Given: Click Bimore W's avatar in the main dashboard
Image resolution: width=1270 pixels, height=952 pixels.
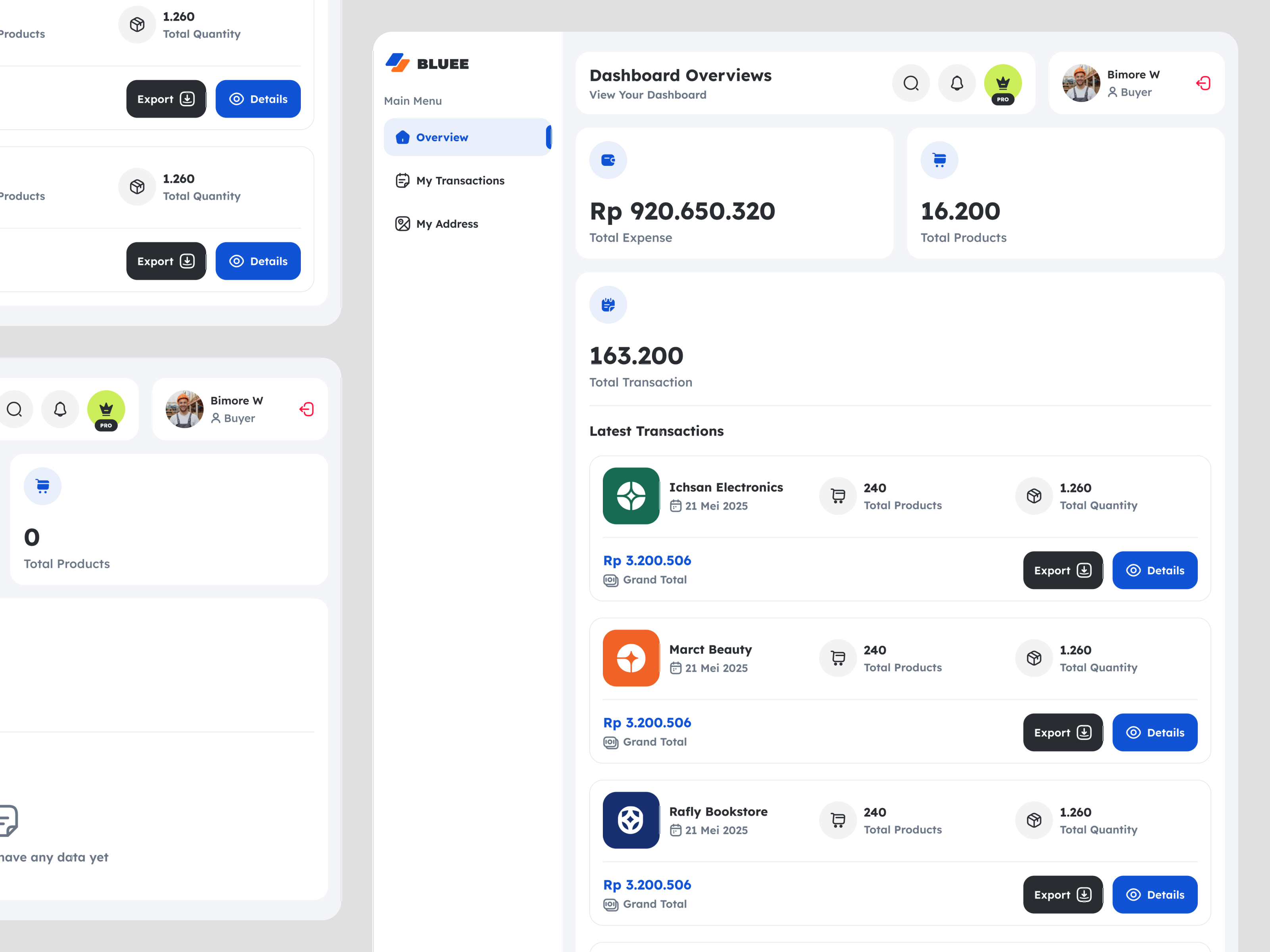Looking at the screenshot, I should pyautogui.click(x=1081, y=83).
